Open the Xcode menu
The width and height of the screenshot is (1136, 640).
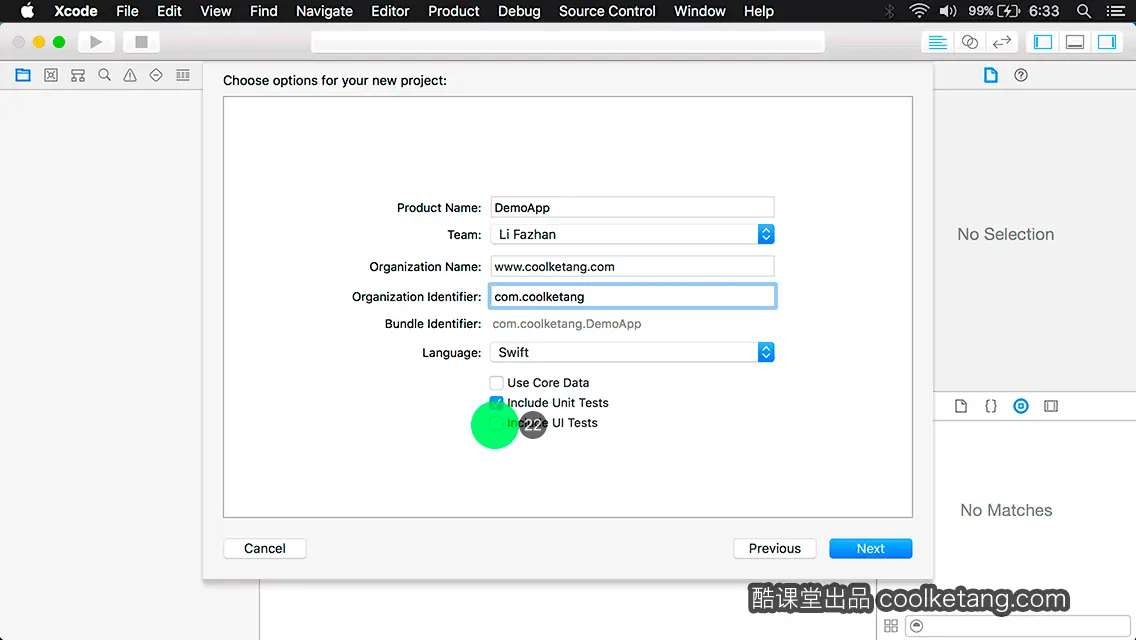click(x=75, y=11)
